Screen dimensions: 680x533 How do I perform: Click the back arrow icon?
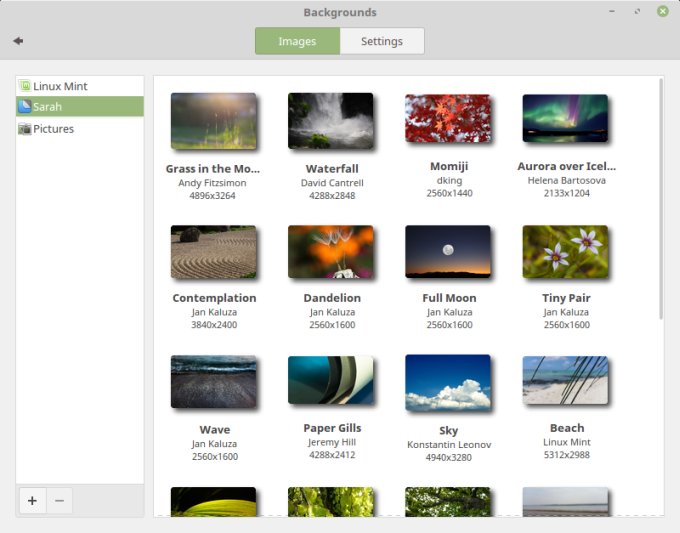click(x=18, y=41)
